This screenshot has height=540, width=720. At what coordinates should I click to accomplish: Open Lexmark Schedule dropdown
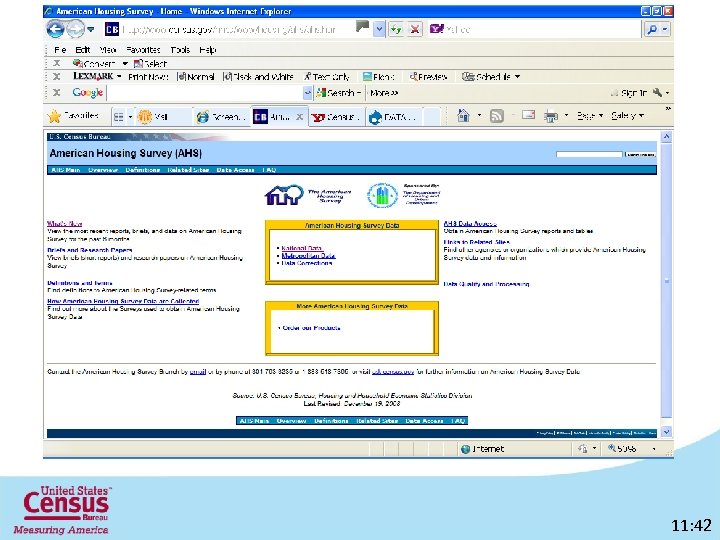[x=491, y=77]
